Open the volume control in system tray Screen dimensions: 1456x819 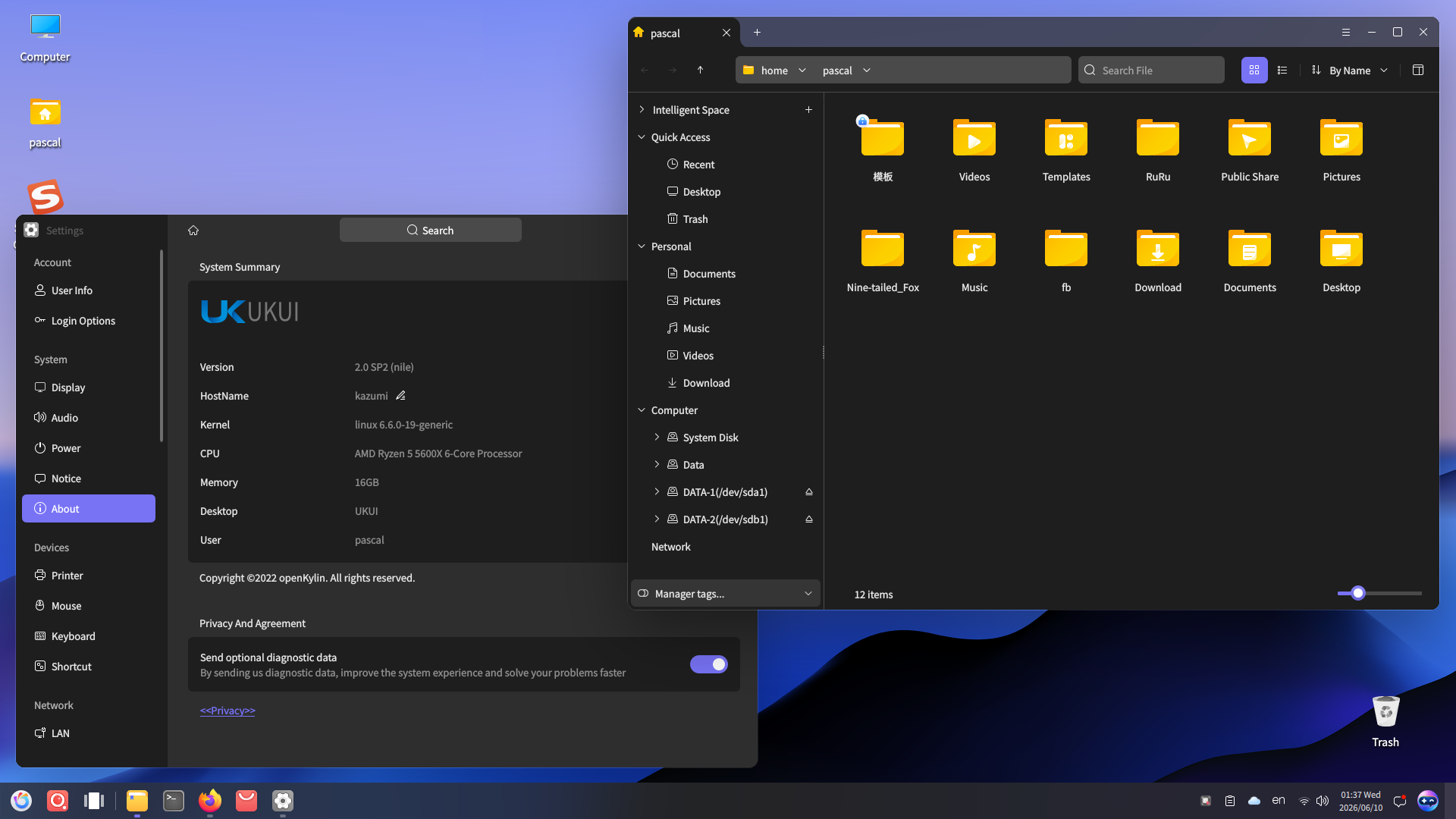tap(1323, 801)
